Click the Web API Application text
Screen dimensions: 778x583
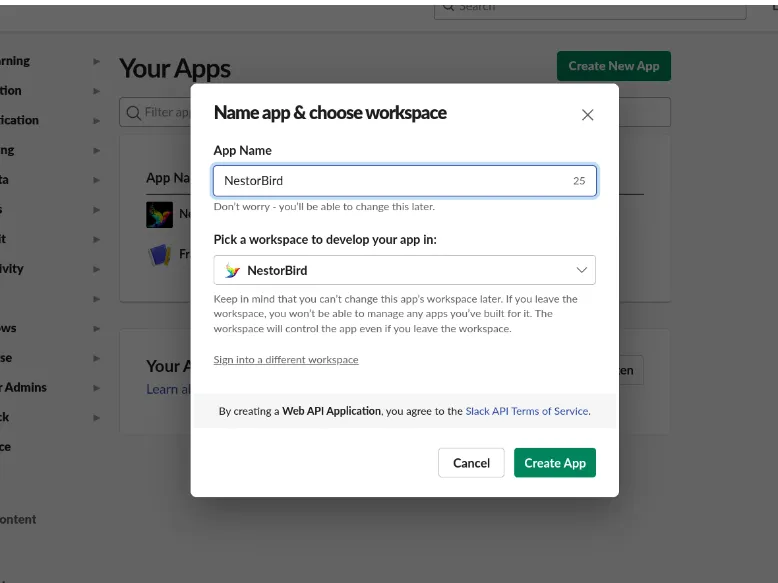pos(331,411)
